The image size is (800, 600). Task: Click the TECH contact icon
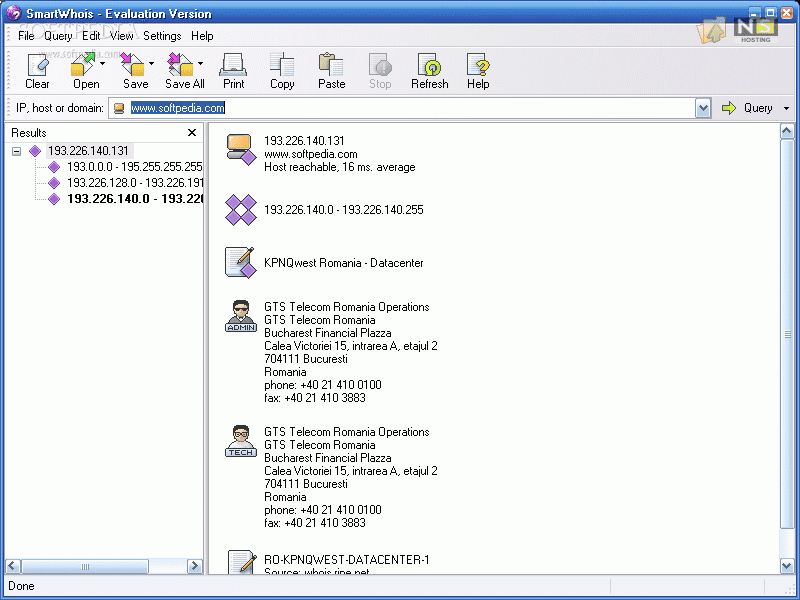click(241, 441)
